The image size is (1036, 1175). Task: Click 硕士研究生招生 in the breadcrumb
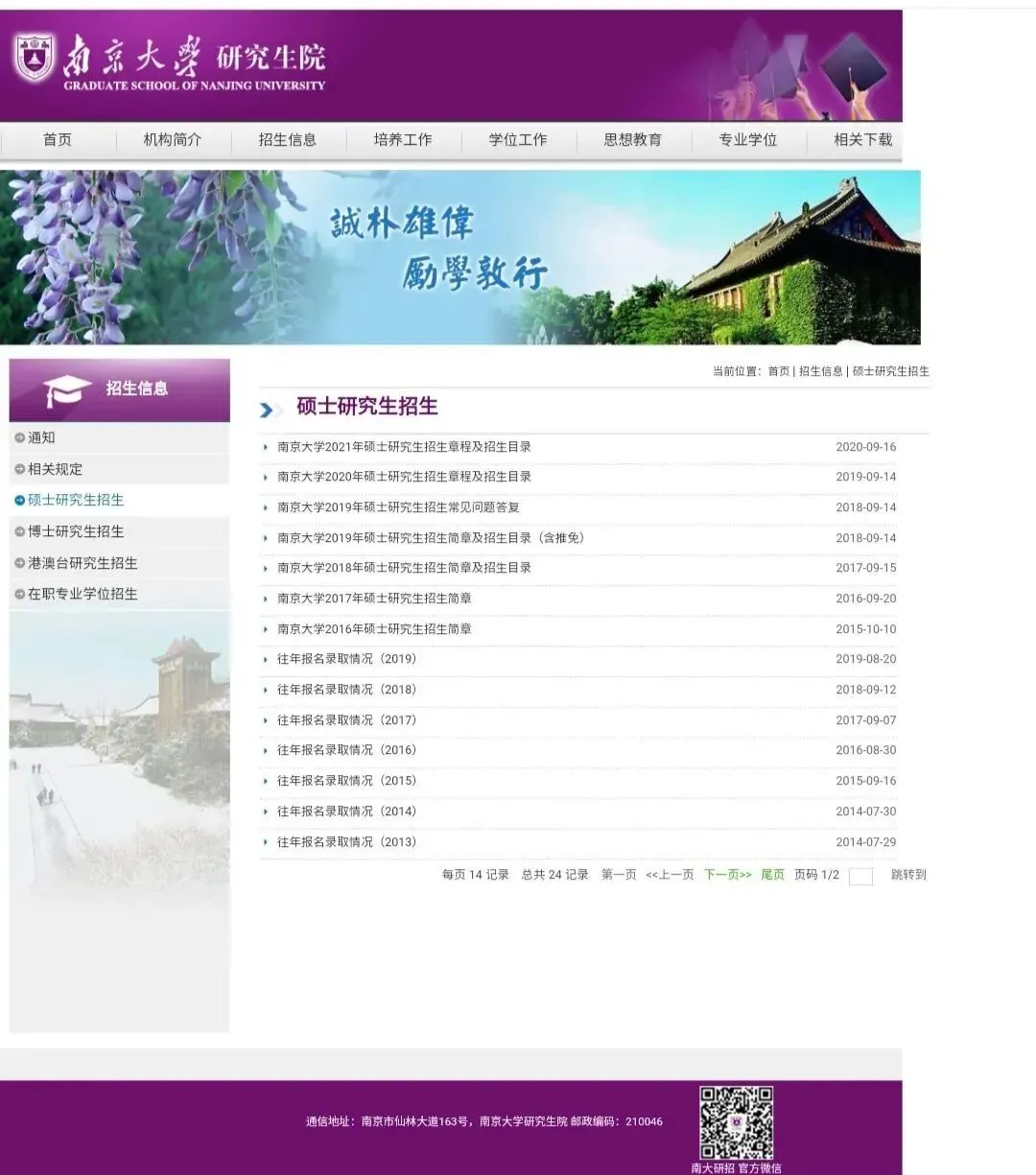coord(891,371)
